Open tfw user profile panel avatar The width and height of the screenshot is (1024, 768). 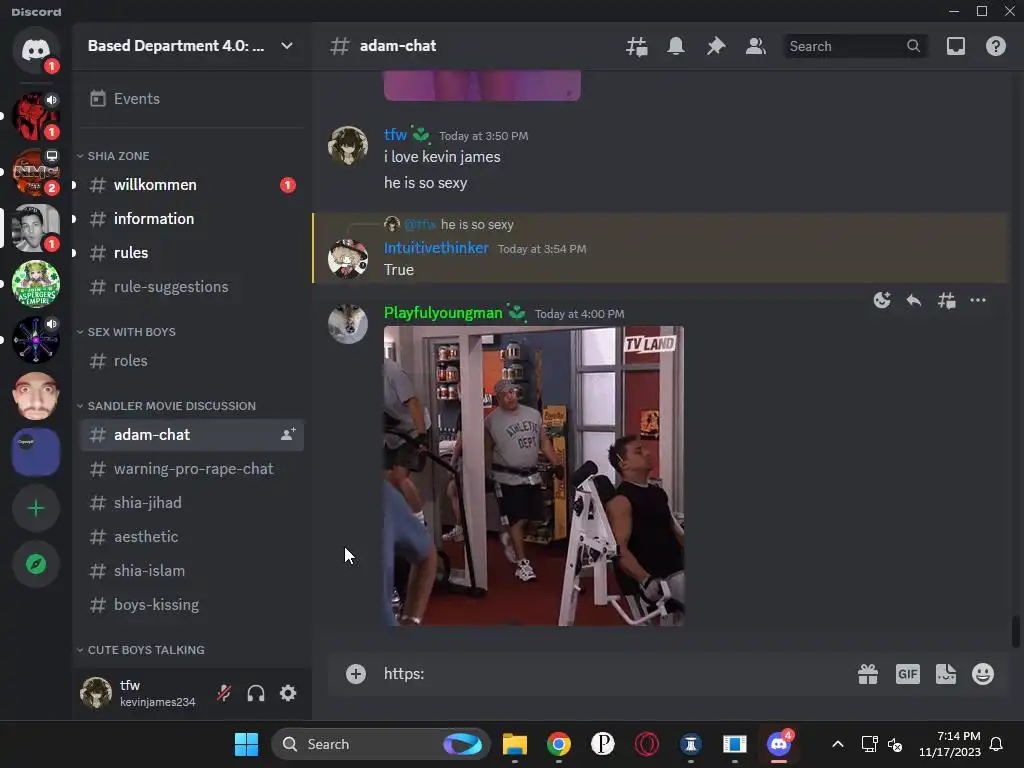[x=96, y=693]
